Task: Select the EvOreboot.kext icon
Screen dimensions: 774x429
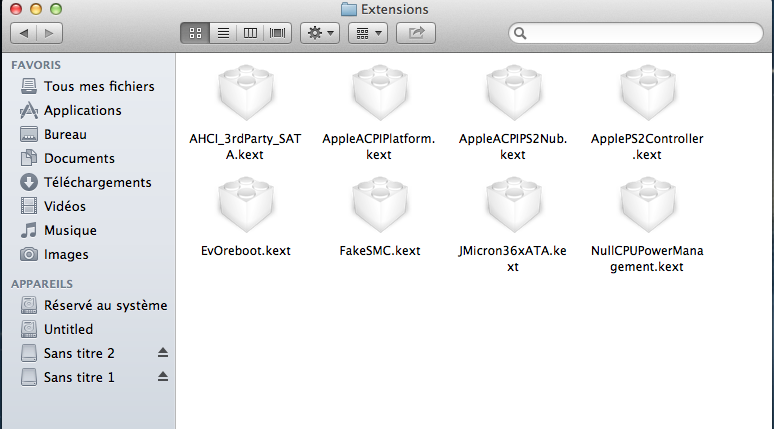Action: click(x=246, y=204)
